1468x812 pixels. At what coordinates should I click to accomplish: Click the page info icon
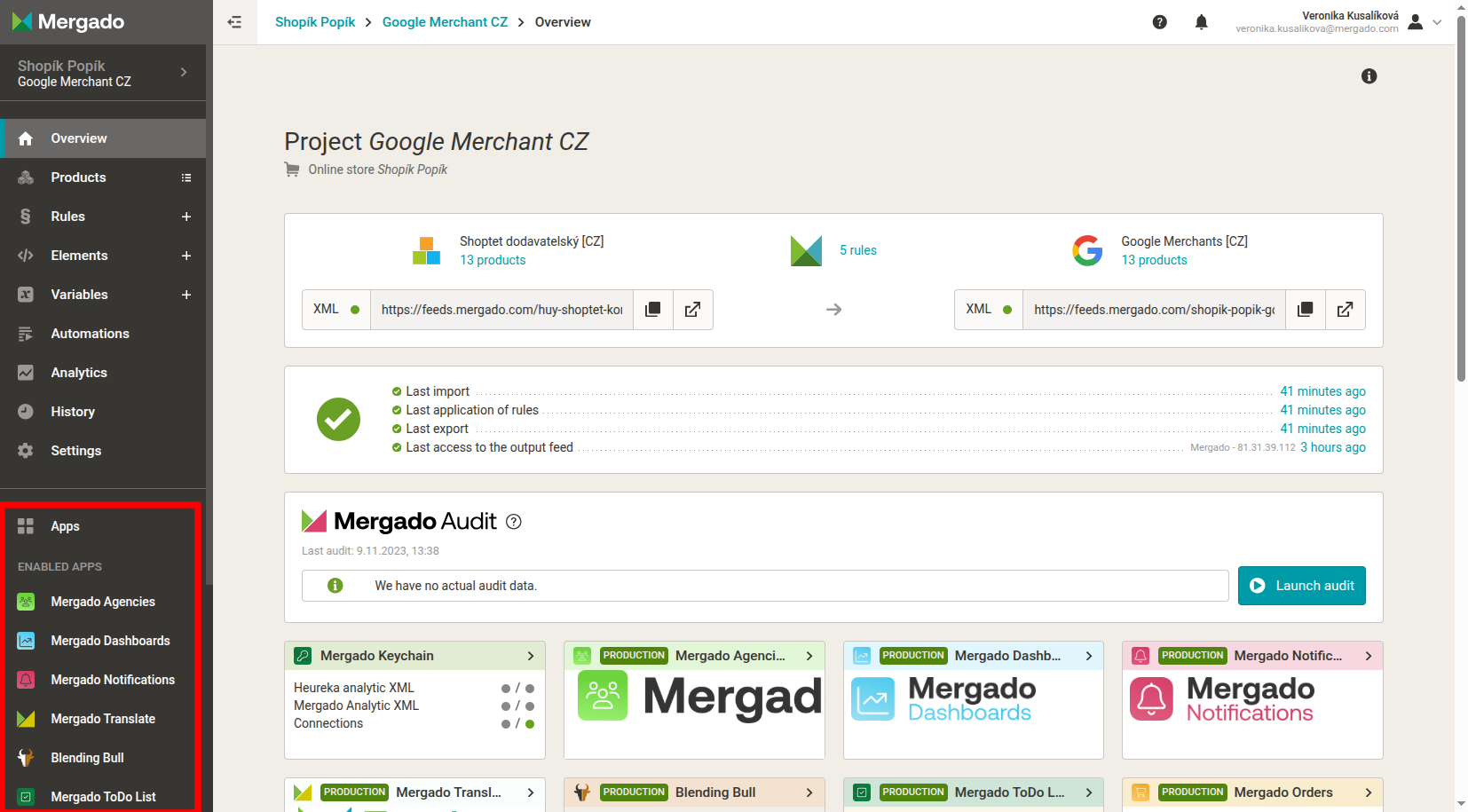point(1369,76)
